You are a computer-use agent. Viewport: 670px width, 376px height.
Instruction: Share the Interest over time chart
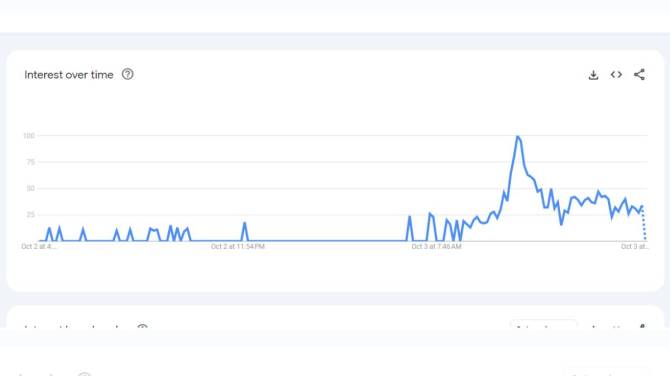click(x=639, y=75)
